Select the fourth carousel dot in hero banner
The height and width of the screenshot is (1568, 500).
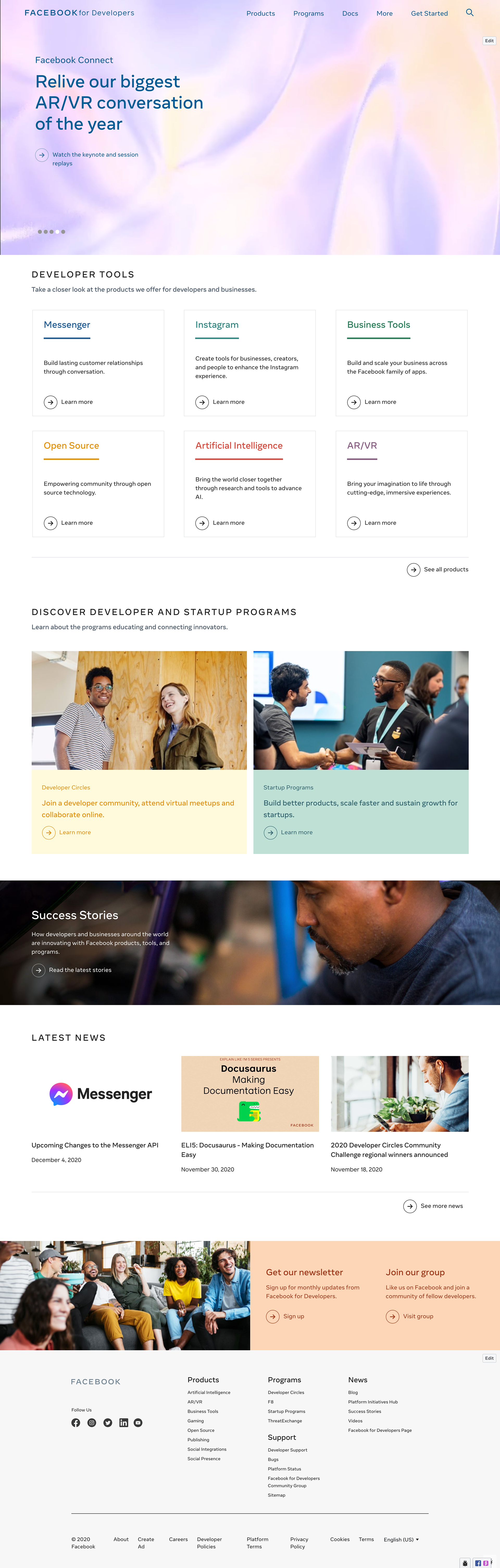tap(57, 232)
